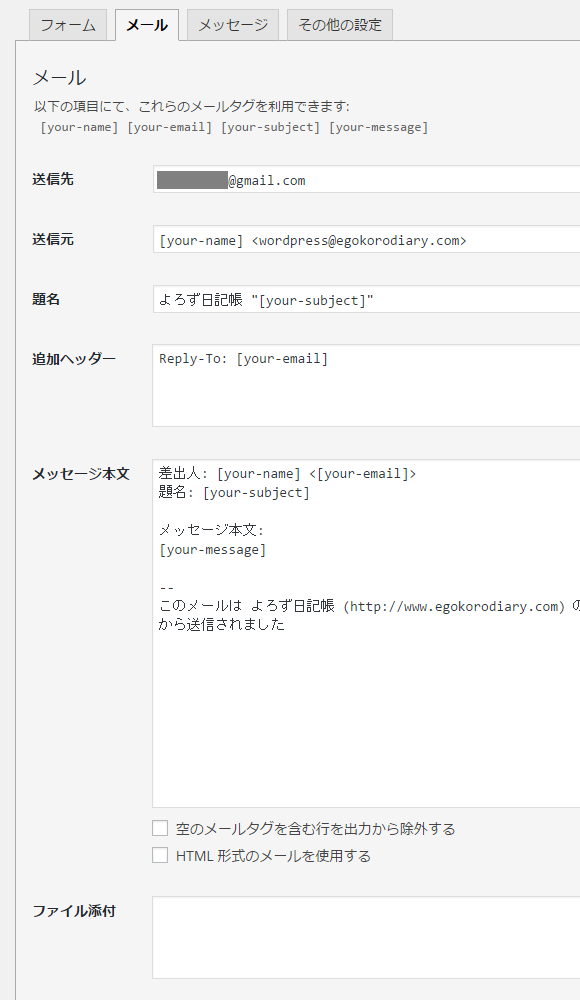Click the 送信元 input field
580x1000 pixels.
click(x=366, y=240)
